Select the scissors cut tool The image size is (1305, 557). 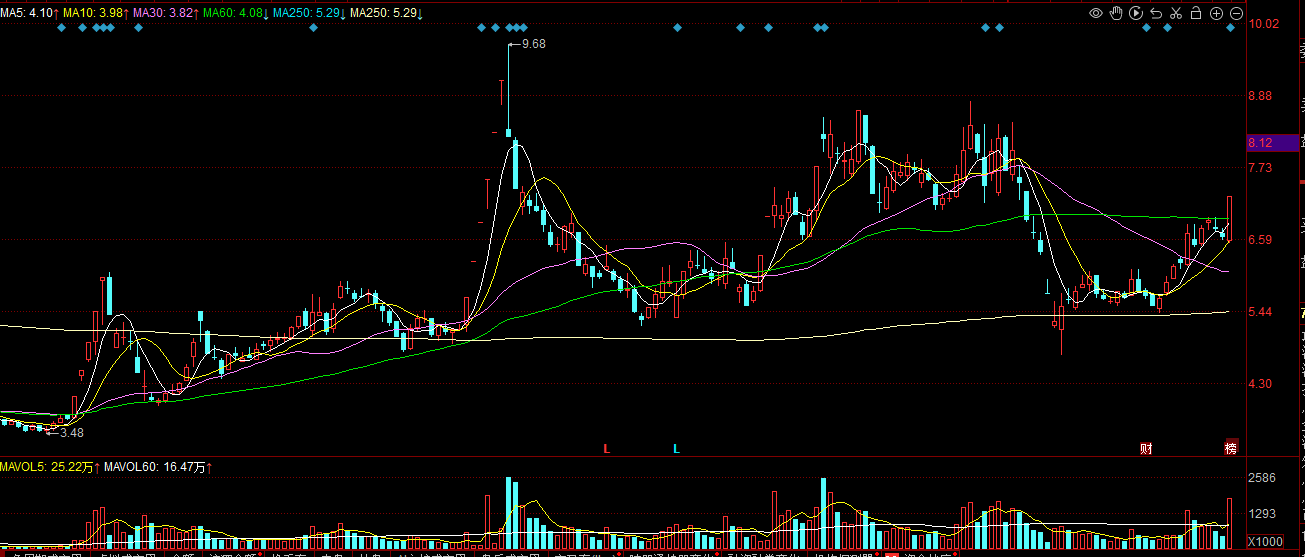pos(1176,13)
